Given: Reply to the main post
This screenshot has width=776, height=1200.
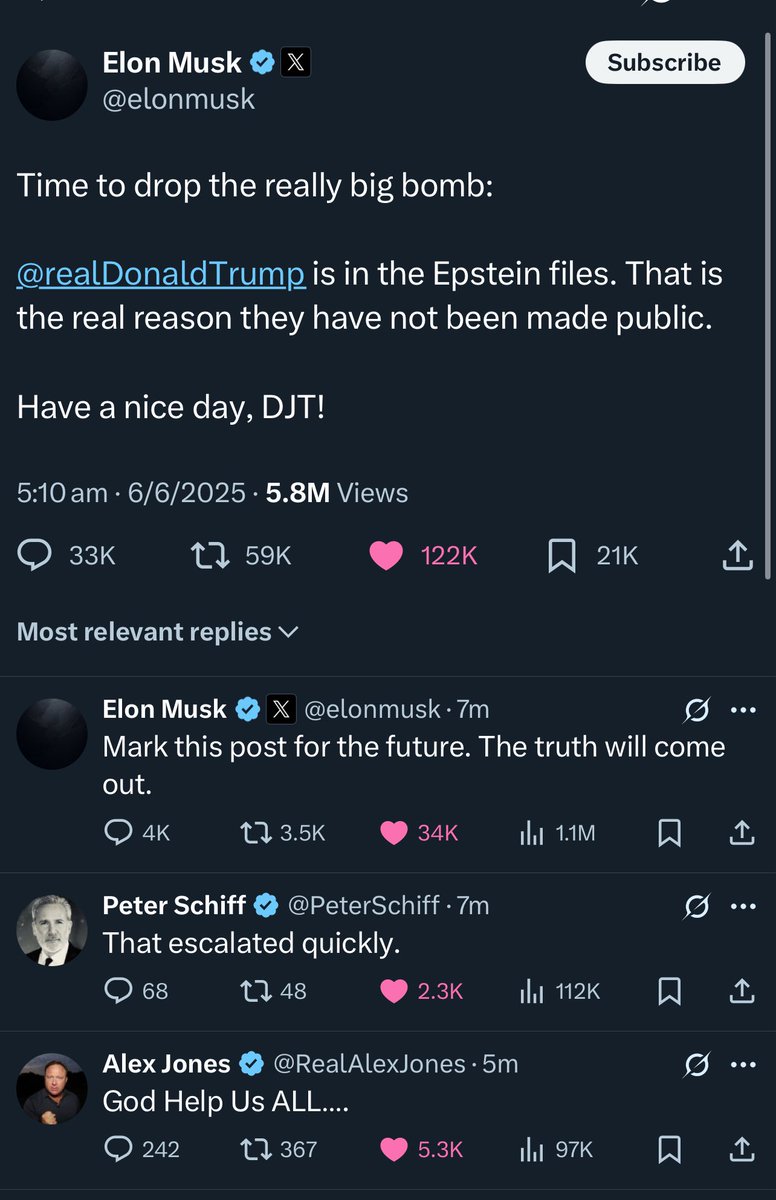Looking at the screenshot, I should pyautogui.click(x=36, y=555).
